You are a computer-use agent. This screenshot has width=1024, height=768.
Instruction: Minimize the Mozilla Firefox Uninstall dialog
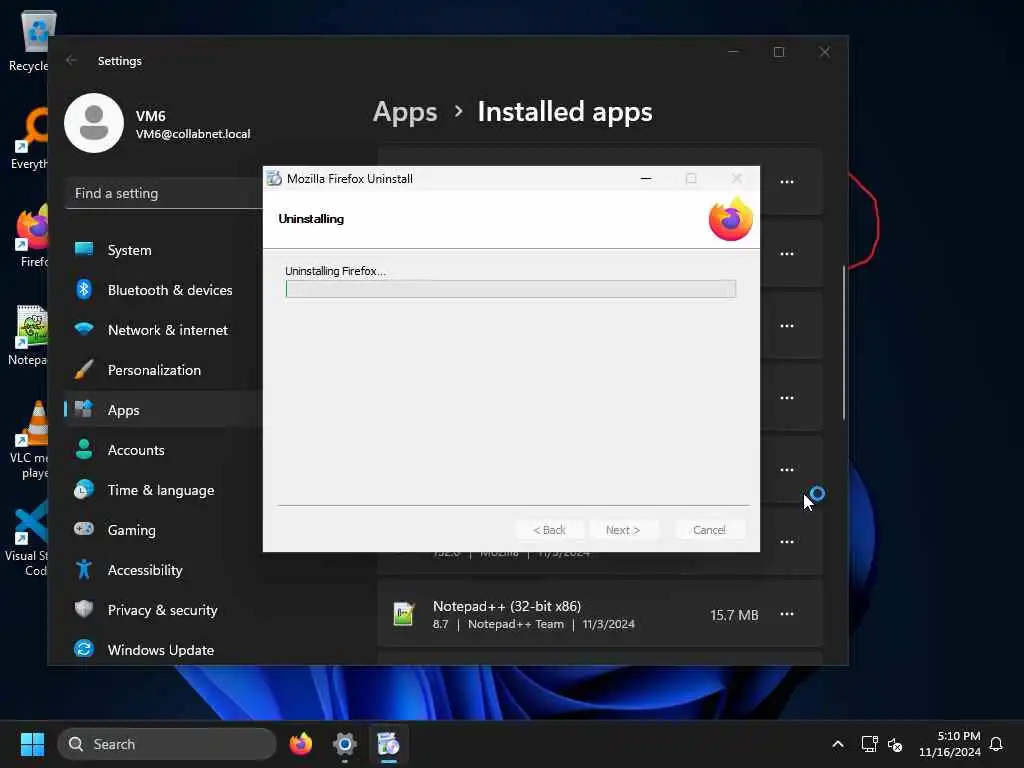pos(646,178)
